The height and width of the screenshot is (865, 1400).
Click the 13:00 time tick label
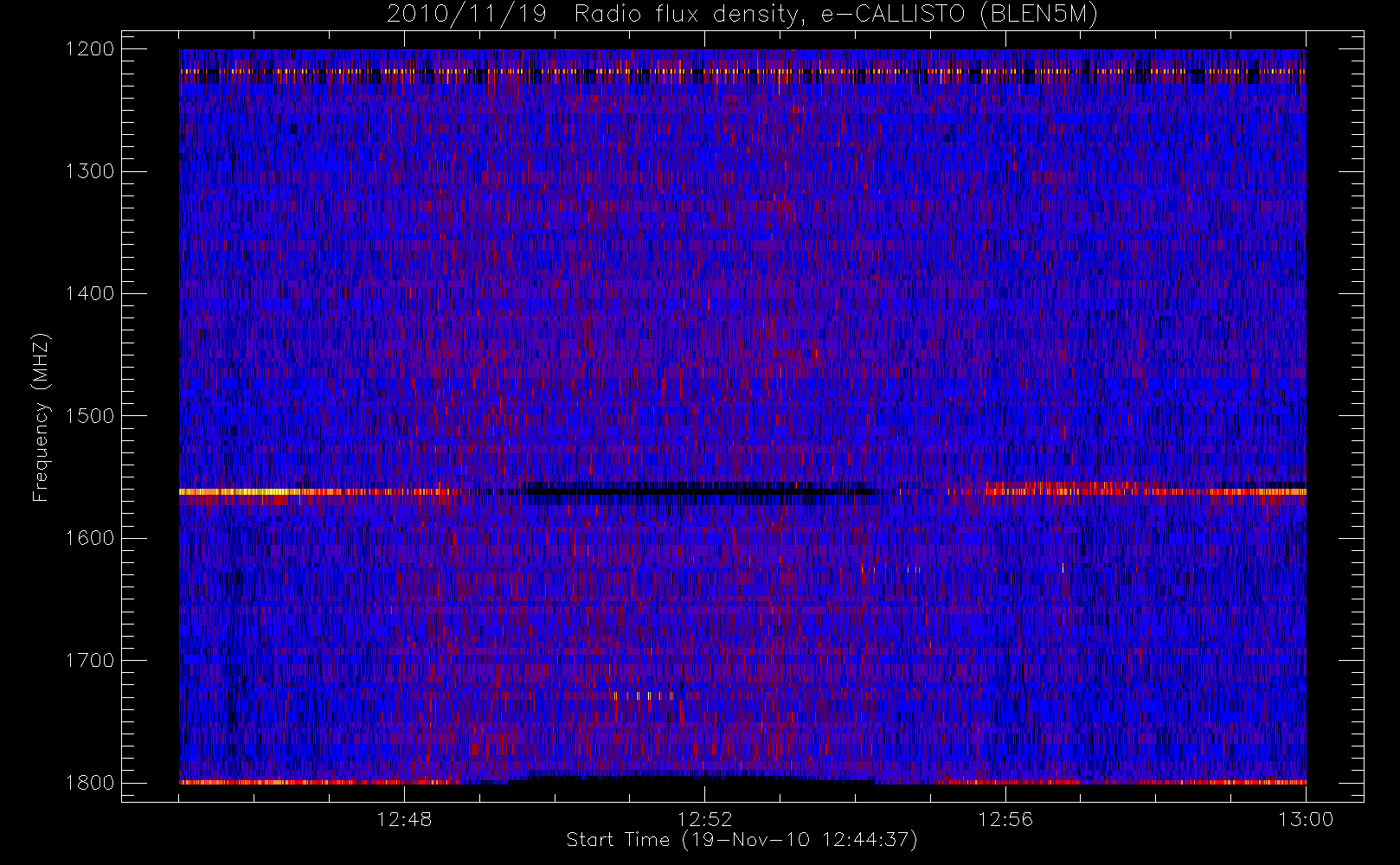point(1306,819)
